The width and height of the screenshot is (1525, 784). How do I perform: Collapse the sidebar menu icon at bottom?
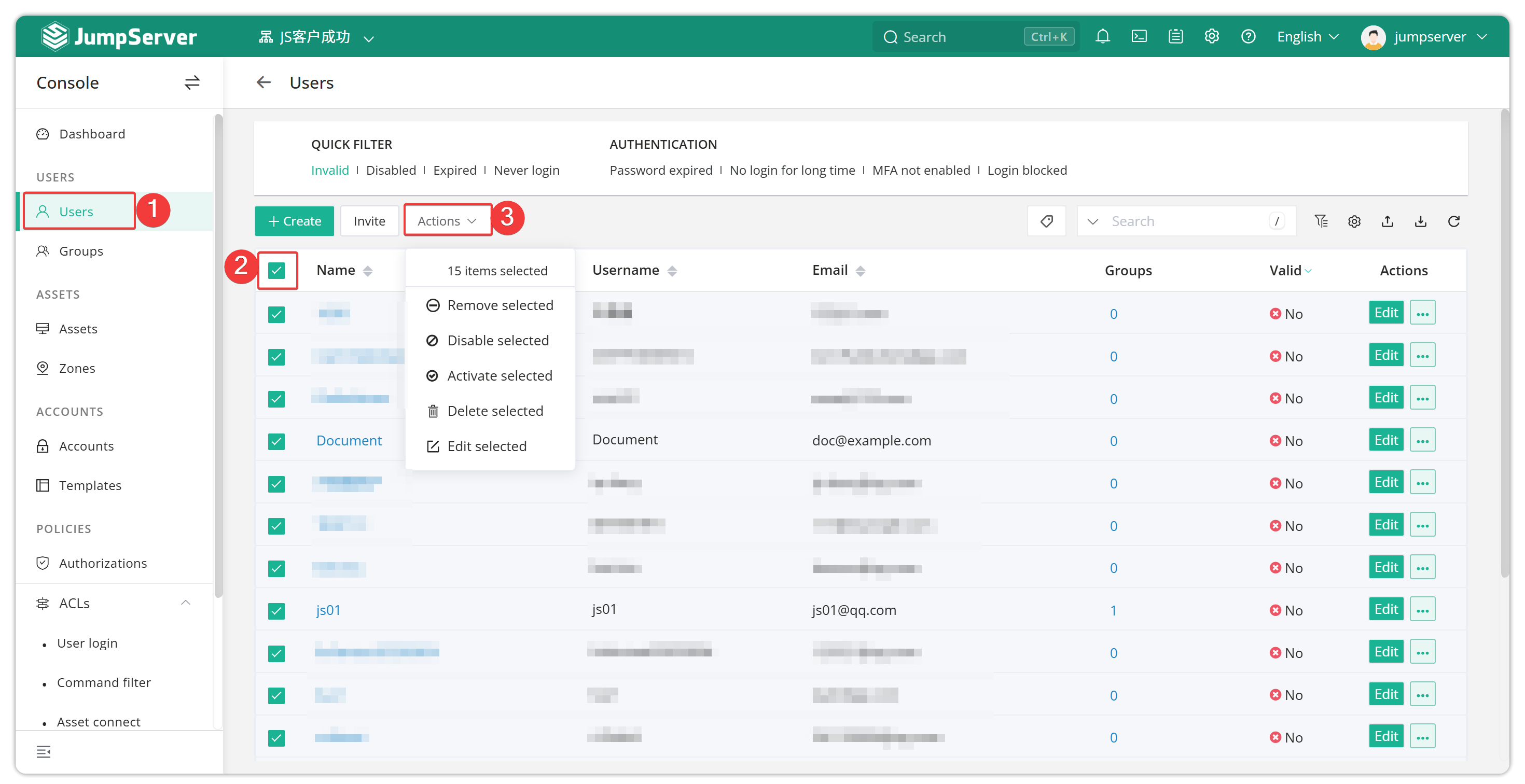coord(43,751)
